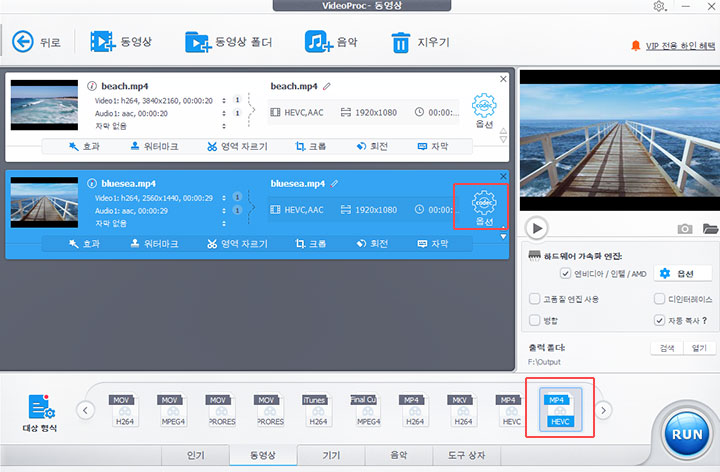The width and height of the screenshot is (720, 472).
Task: Toggle 자동 복사 checkbox
Action: point(659,320)
